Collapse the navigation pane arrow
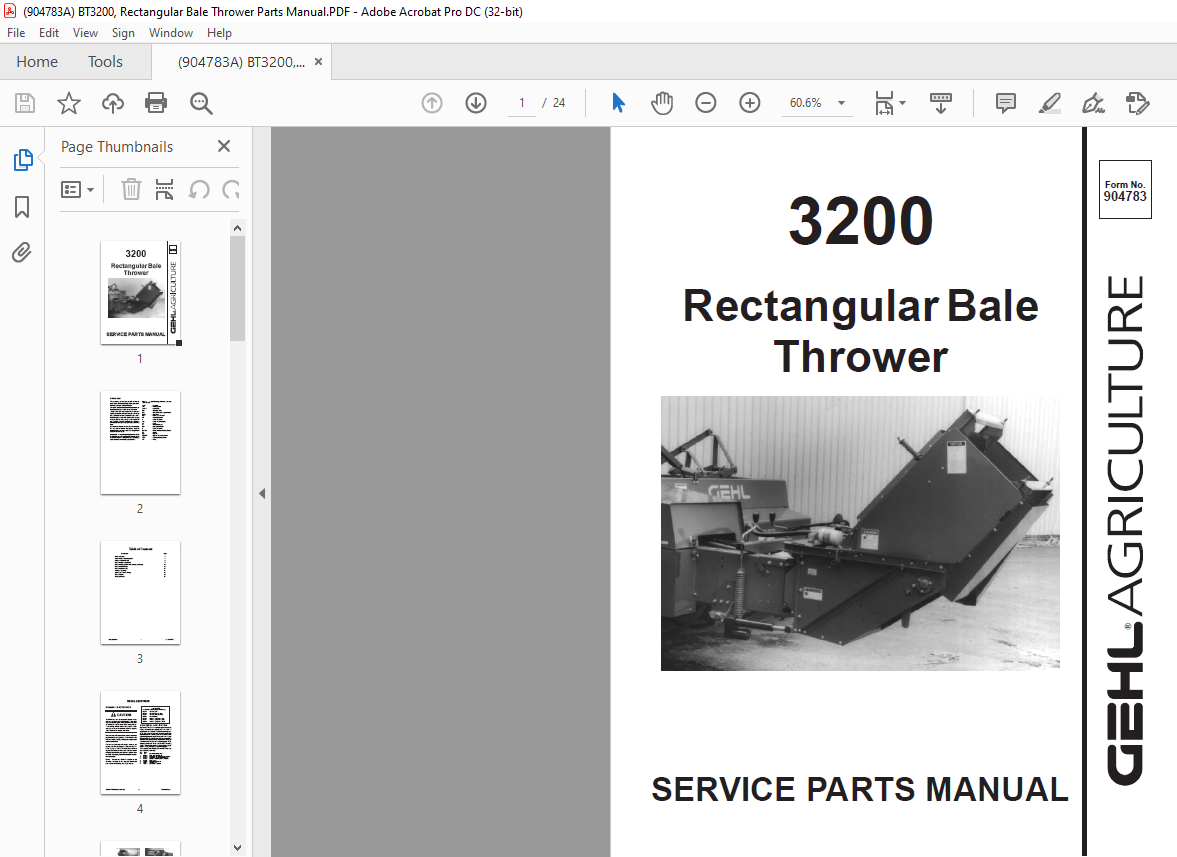 pos(262,493)
